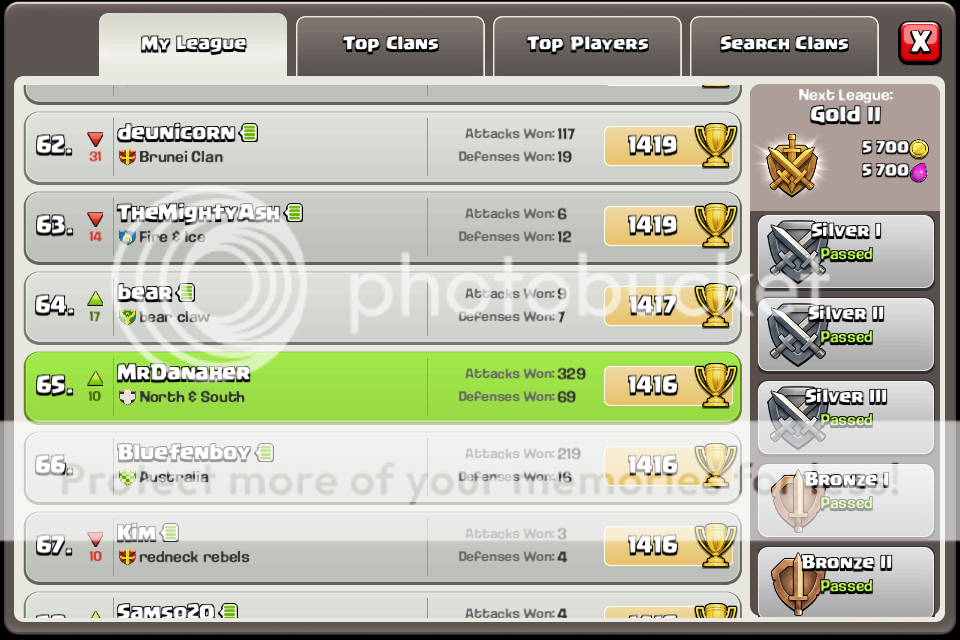The image size is (960, 640).
Task: Click the Bronze I sword shield badge
Action: coord(795,500)
